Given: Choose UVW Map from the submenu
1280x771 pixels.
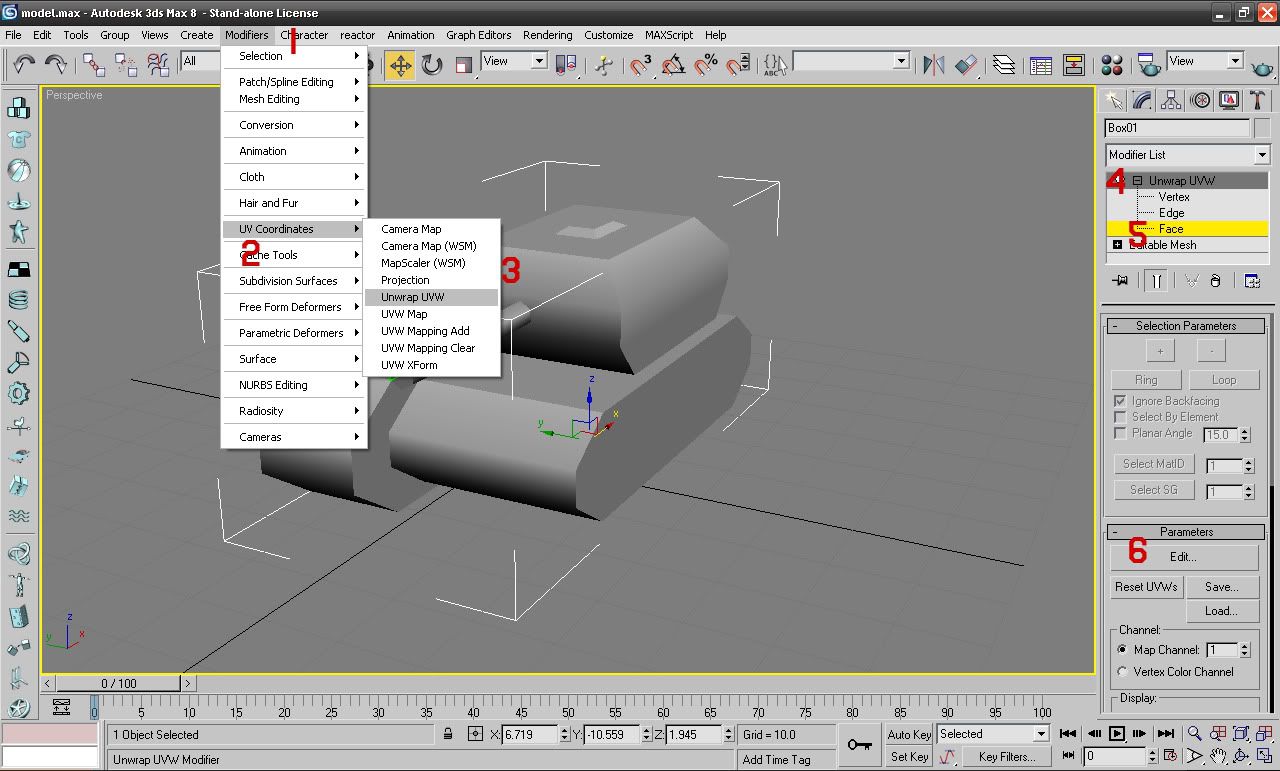Looking at the screenshot, I should 431,314.
